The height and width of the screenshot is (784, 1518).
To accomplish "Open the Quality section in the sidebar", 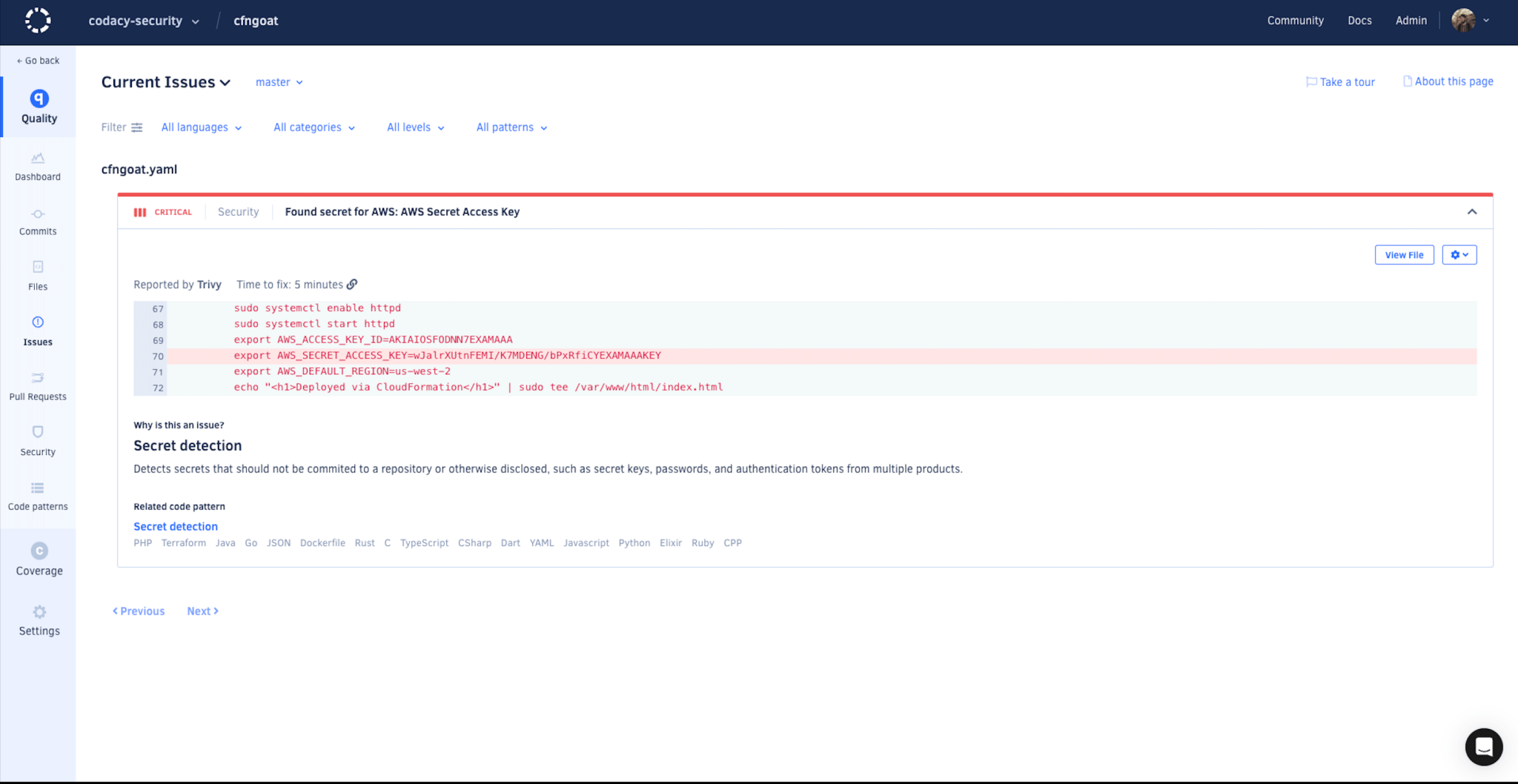I will point(37,106).
